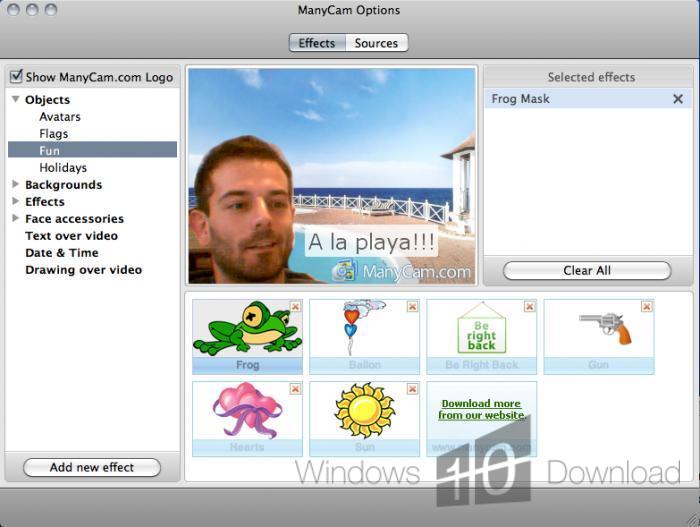Switch to the Effects tab
The width and height of the screenshot is (700, 527).
(317, 43)
